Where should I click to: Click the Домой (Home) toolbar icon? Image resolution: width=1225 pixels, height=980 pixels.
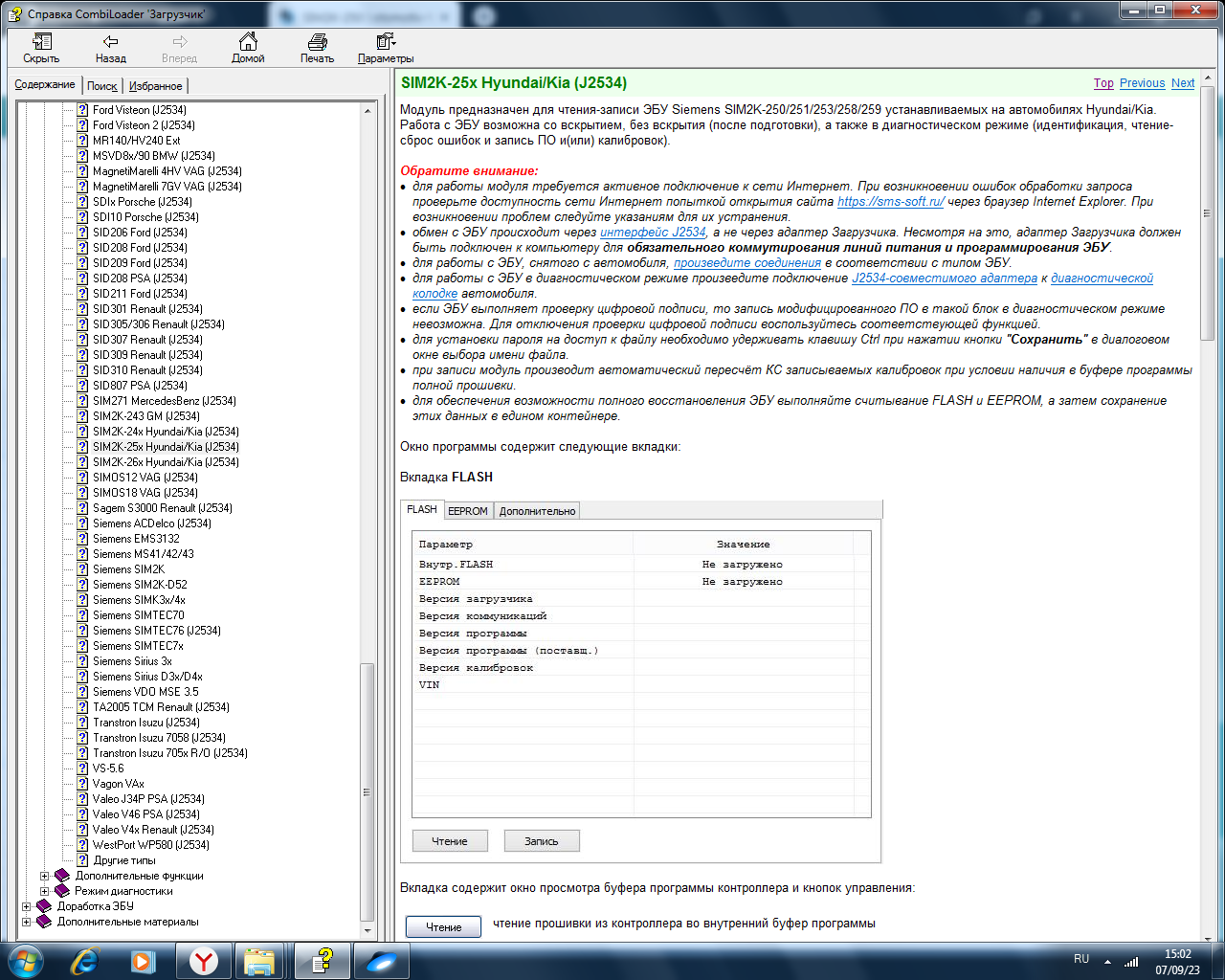(x=248, y=42)
